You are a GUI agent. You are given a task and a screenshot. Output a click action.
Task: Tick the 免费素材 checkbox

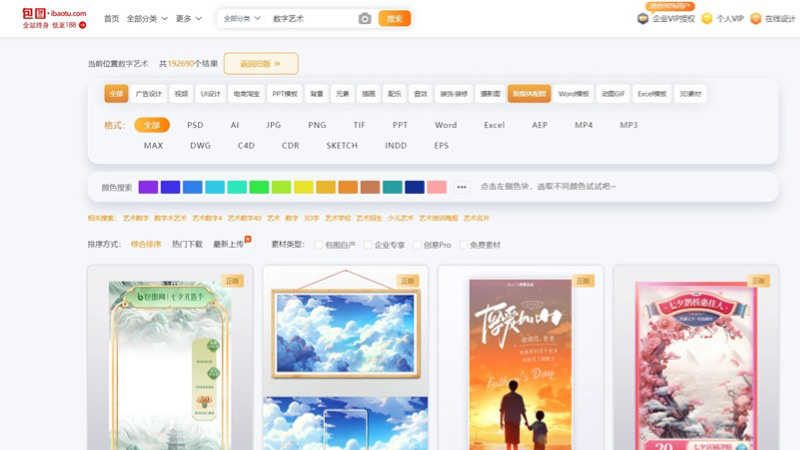(463, 244)
